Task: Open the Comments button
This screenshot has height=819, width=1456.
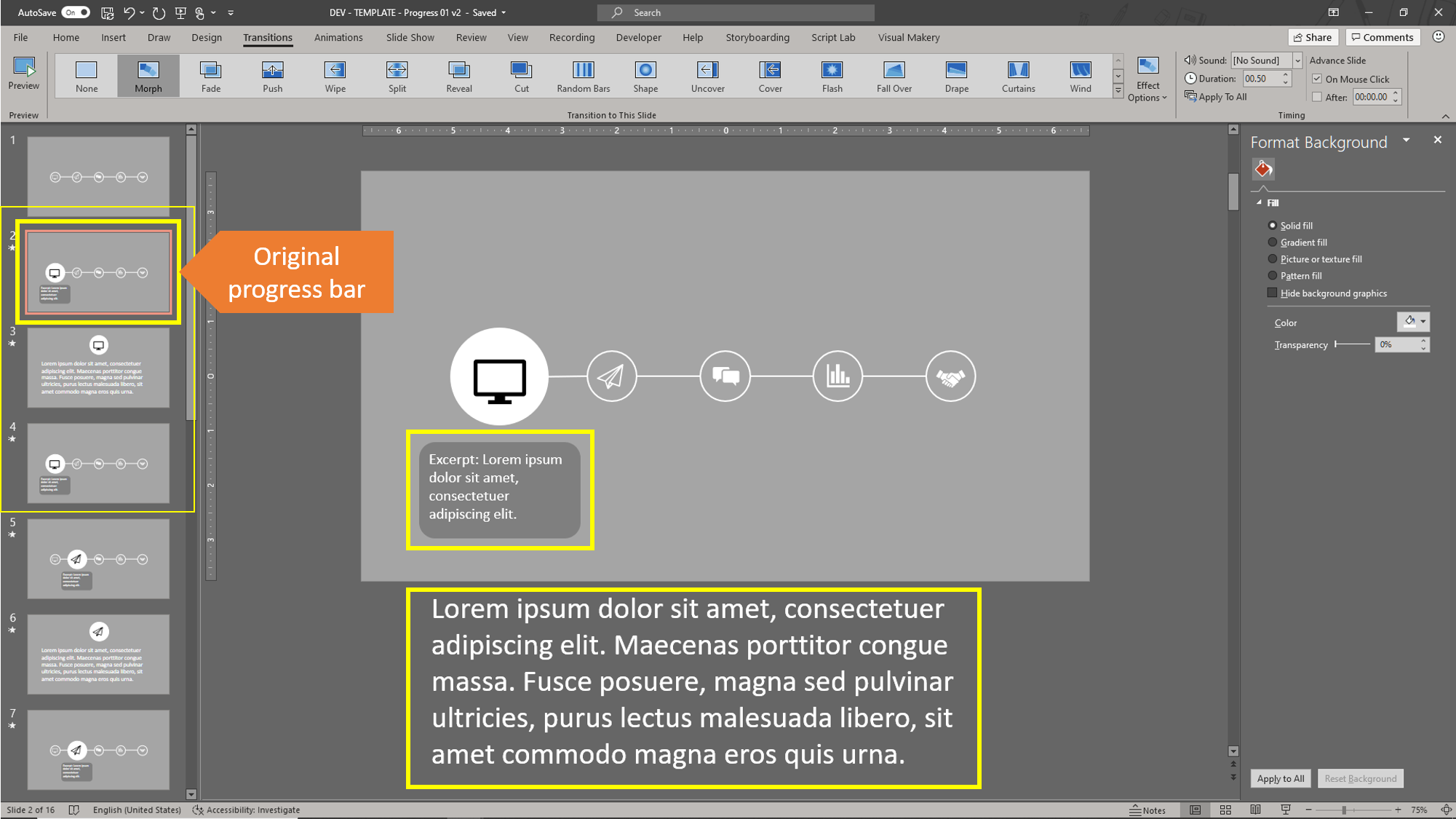Action: tap(1383, 37)
